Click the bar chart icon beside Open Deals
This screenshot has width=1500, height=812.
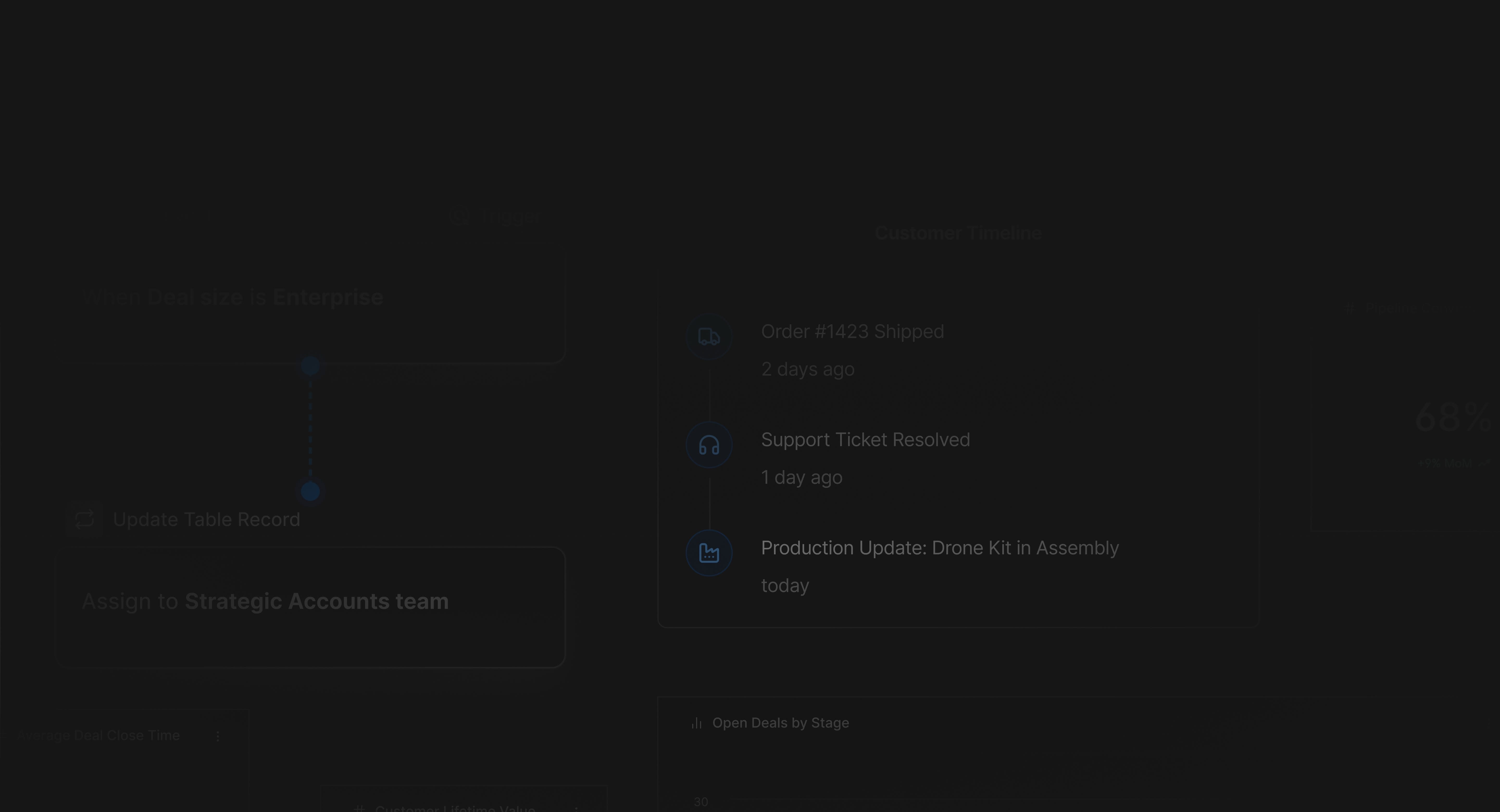(696, 723)
